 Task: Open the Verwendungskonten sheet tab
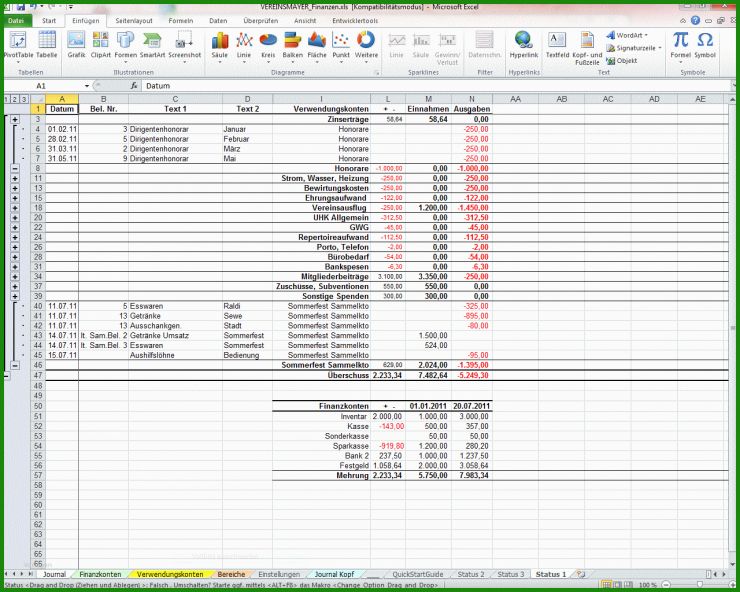point(170,574)
